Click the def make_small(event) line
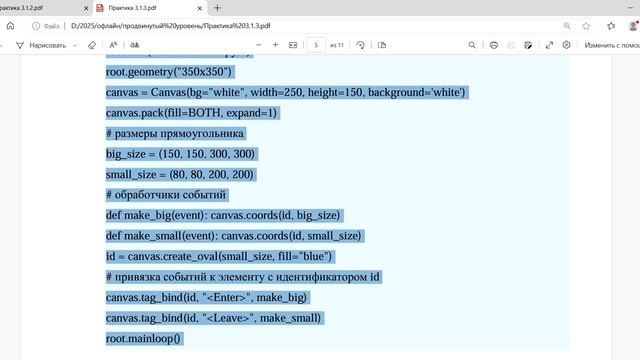 [233, 236]
